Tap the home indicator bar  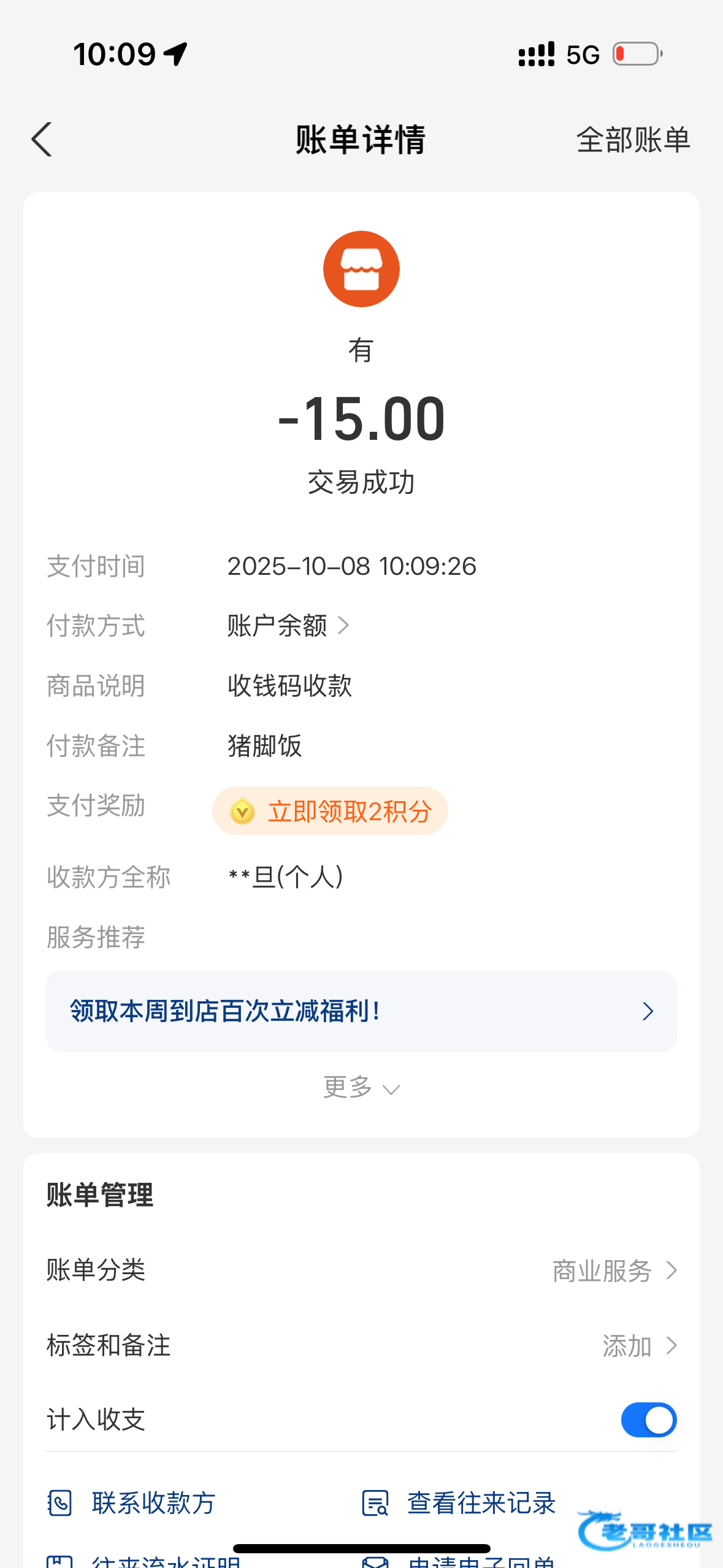(x=361, y=1548)
